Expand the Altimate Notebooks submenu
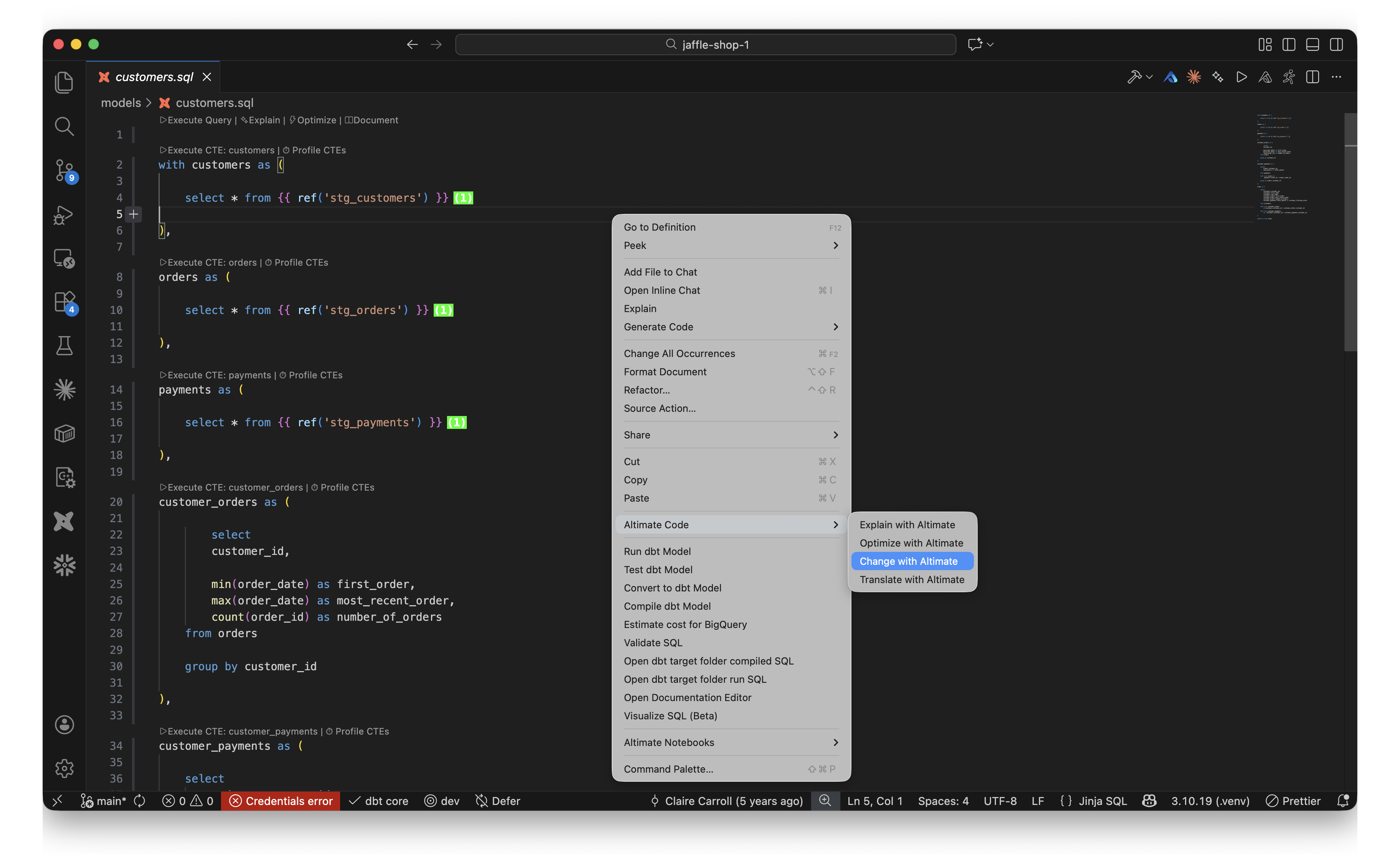Image resolution: width=1400 pixels, height=867 pixels. pyautogui.click(x=731, y=743)
